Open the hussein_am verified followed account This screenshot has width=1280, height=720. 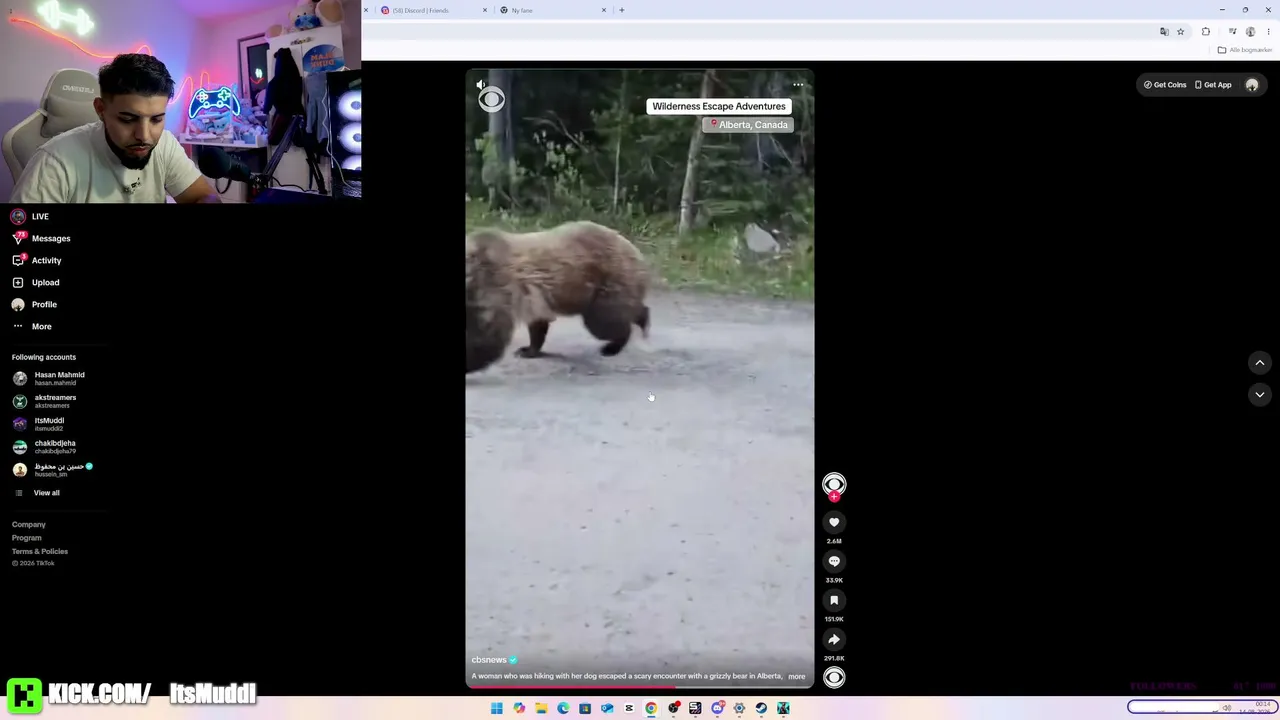[x=53, y=469]
